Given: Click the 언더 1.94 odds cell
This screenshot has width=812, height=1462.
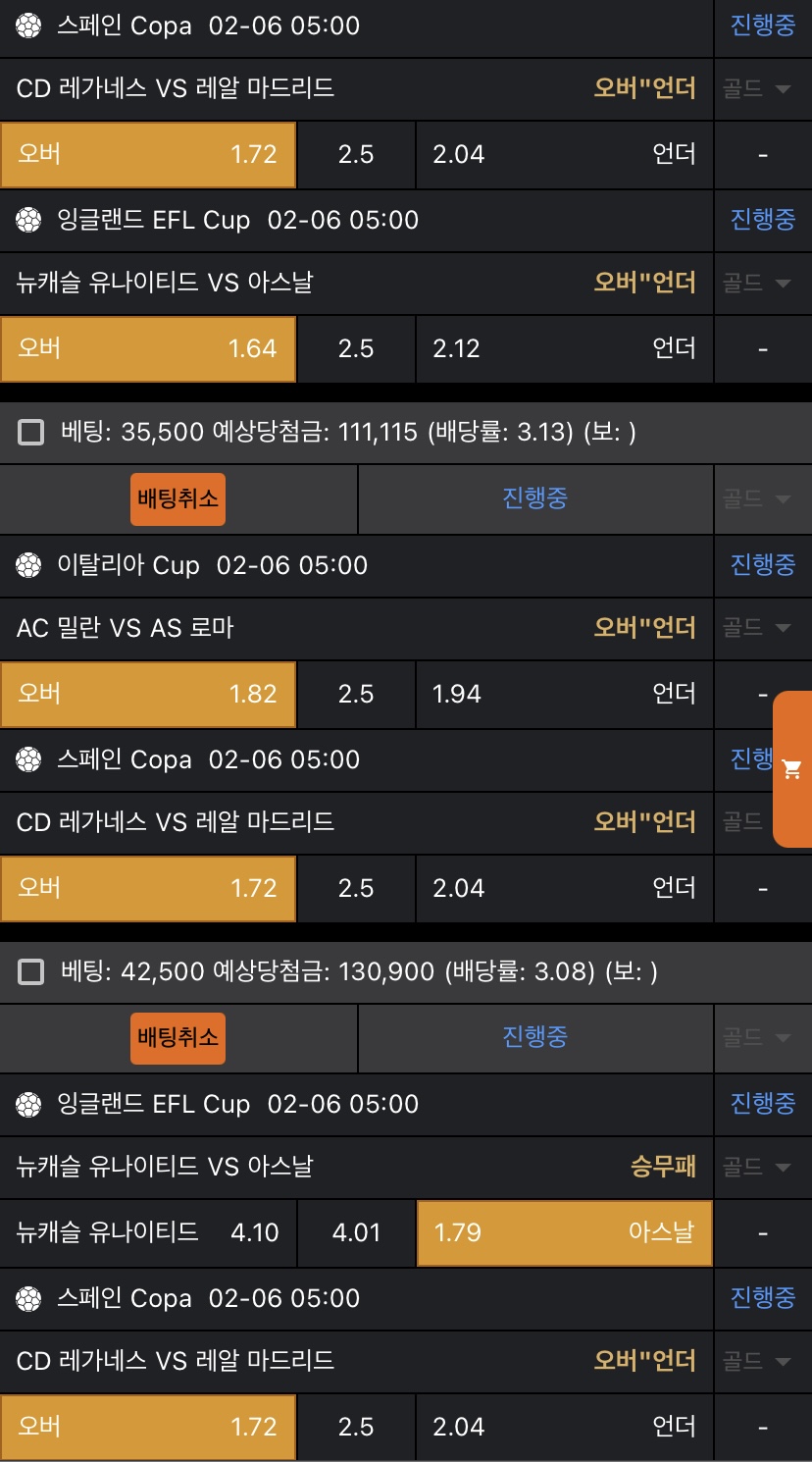Looking at the screenshot, I should click(564, 694).
